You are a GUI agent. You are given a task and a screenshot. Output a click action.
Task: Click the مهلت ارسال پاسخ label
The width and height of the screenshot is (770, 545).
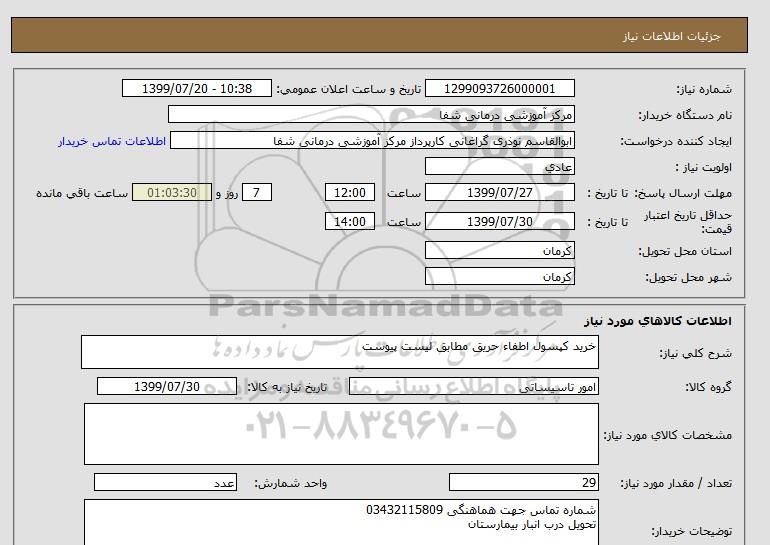682,193
